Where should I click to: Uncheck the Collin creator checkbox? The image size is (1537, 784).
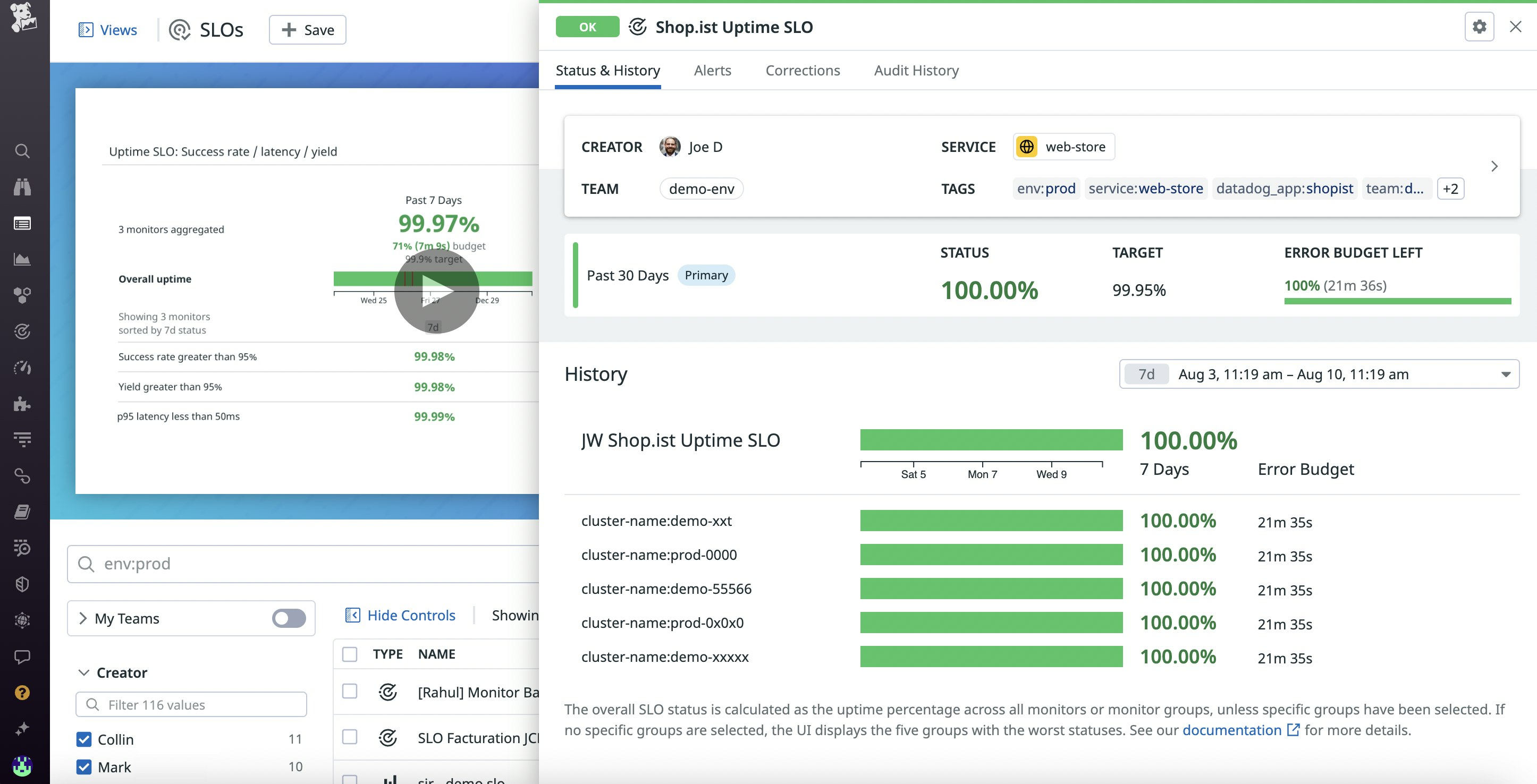coord(84,739)
